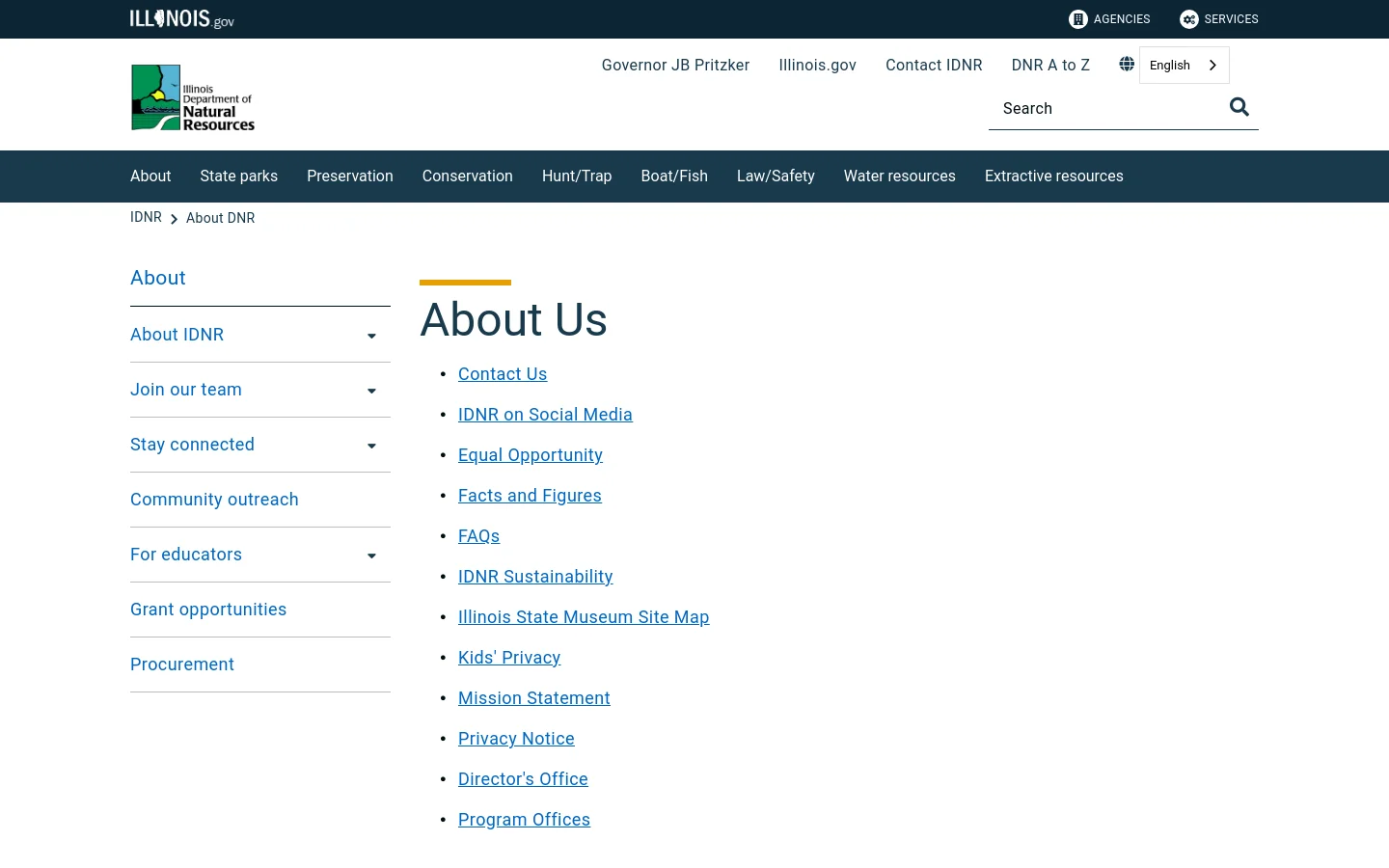Click the SERVICES text link
Screen dimensions: 1389x868
pos(1231,19)
